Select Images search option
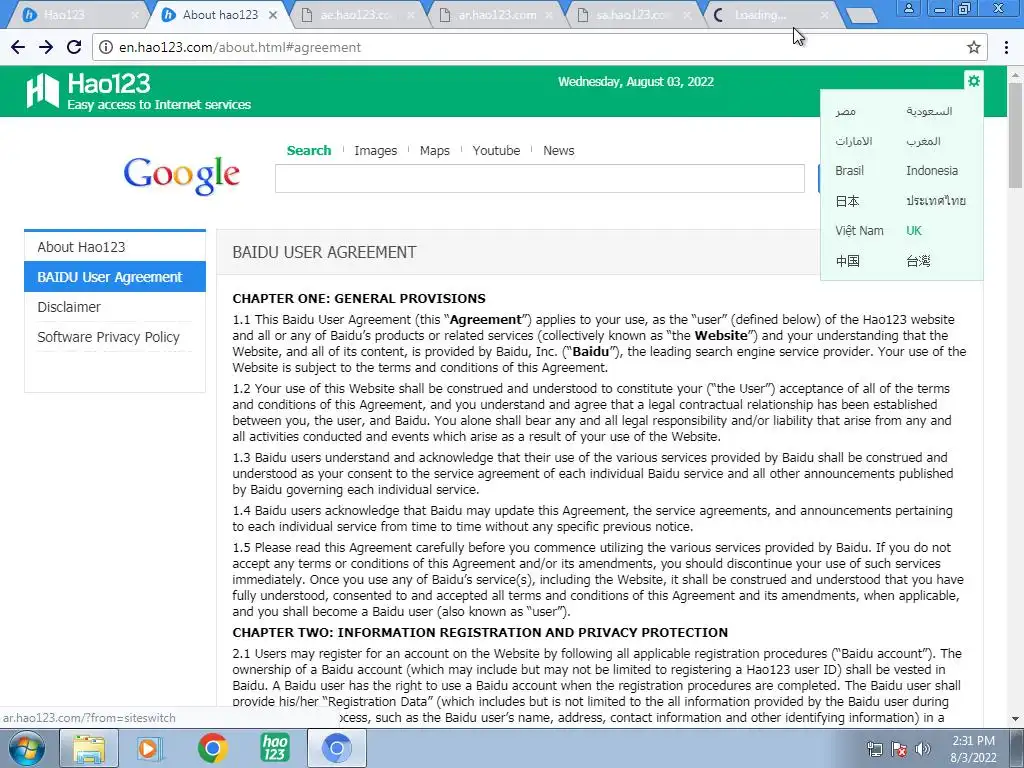1024x768 pixels. pyautogui.click(x=376, y=150)
